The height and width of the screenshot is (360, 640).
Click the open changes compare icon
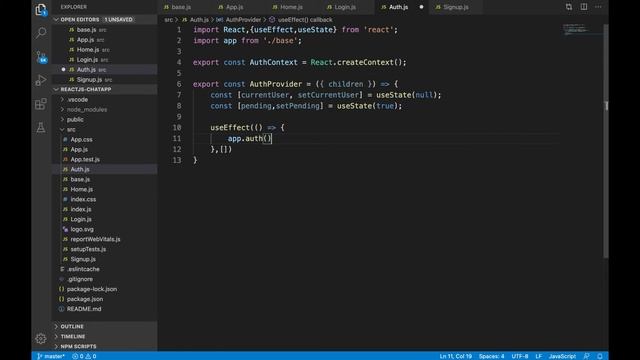pos(569,7)
